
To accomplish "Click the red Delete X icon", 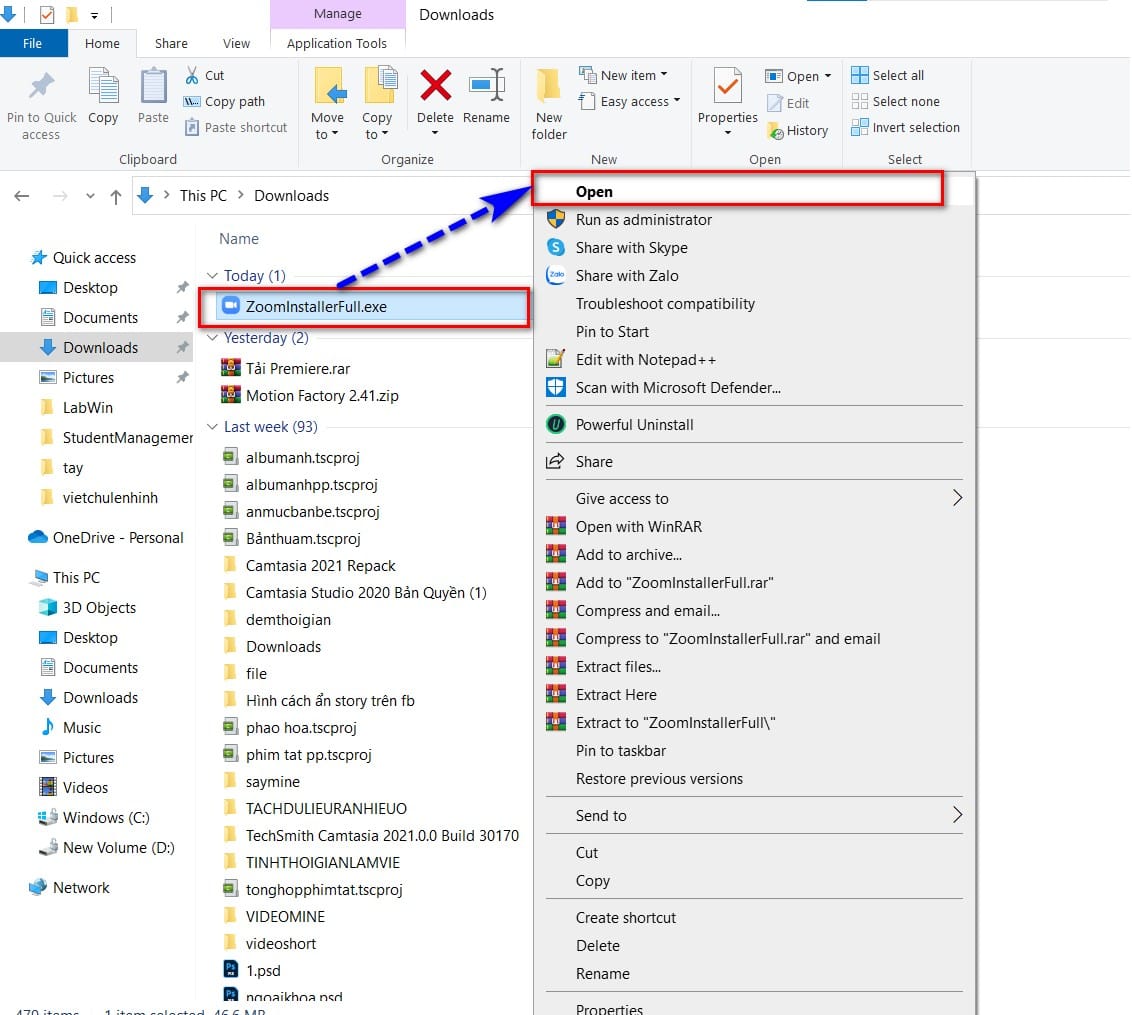I will [x=435, y=85].
